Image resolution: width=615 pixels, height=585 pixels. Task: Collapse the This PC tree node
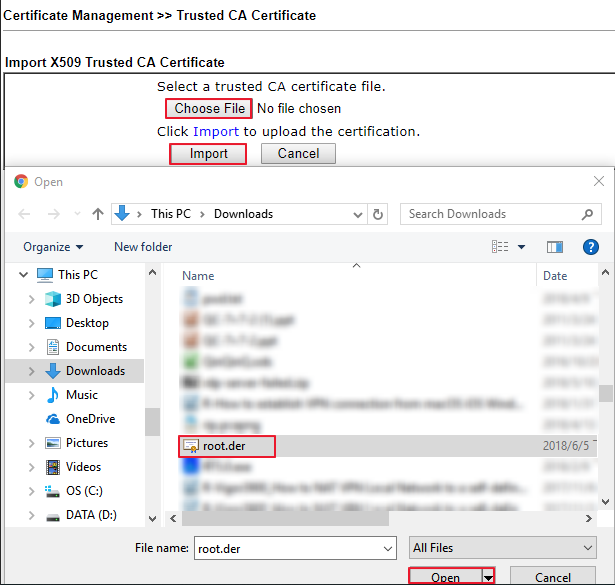point(19,275)
